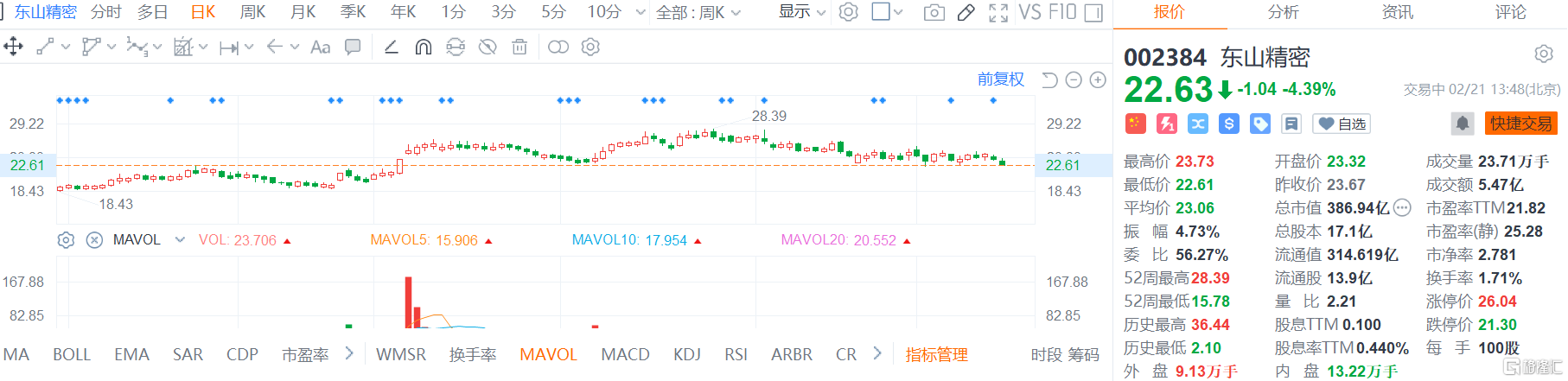Open the F10 company info
1568x381 pixels.
click(x=1062, y=13)
